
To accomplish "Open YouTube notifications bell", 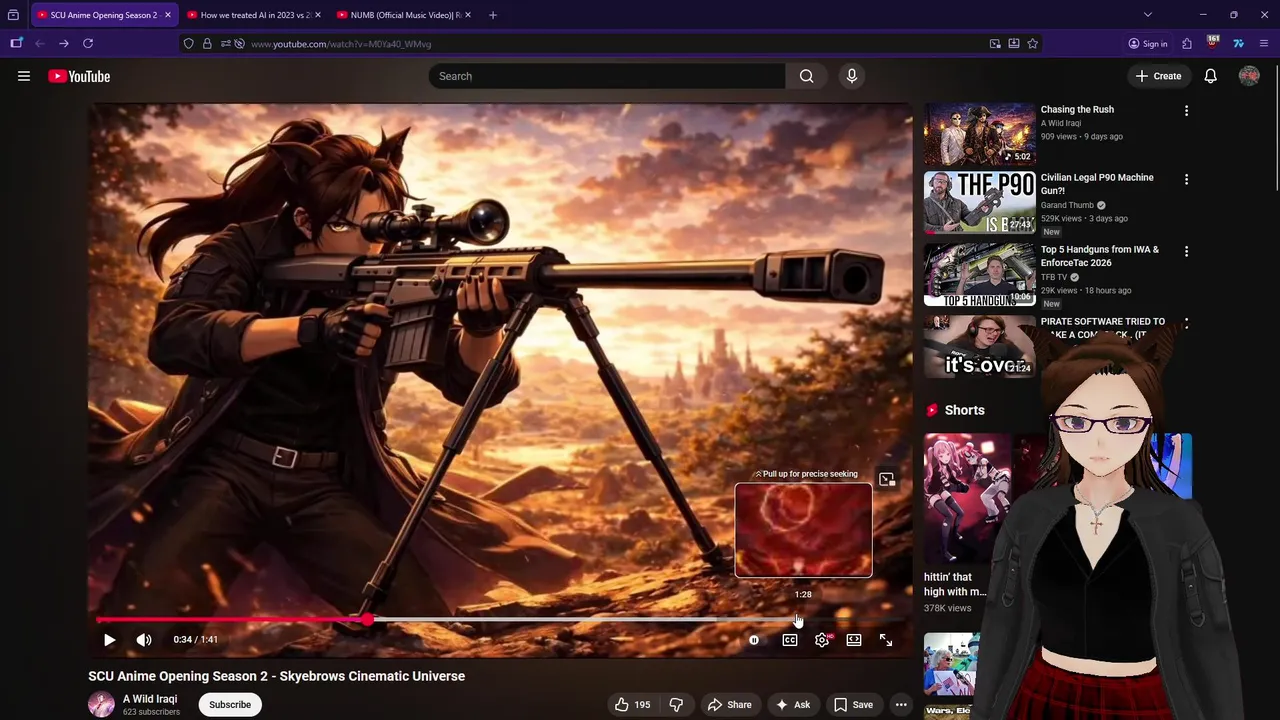I will (1210, 76).
